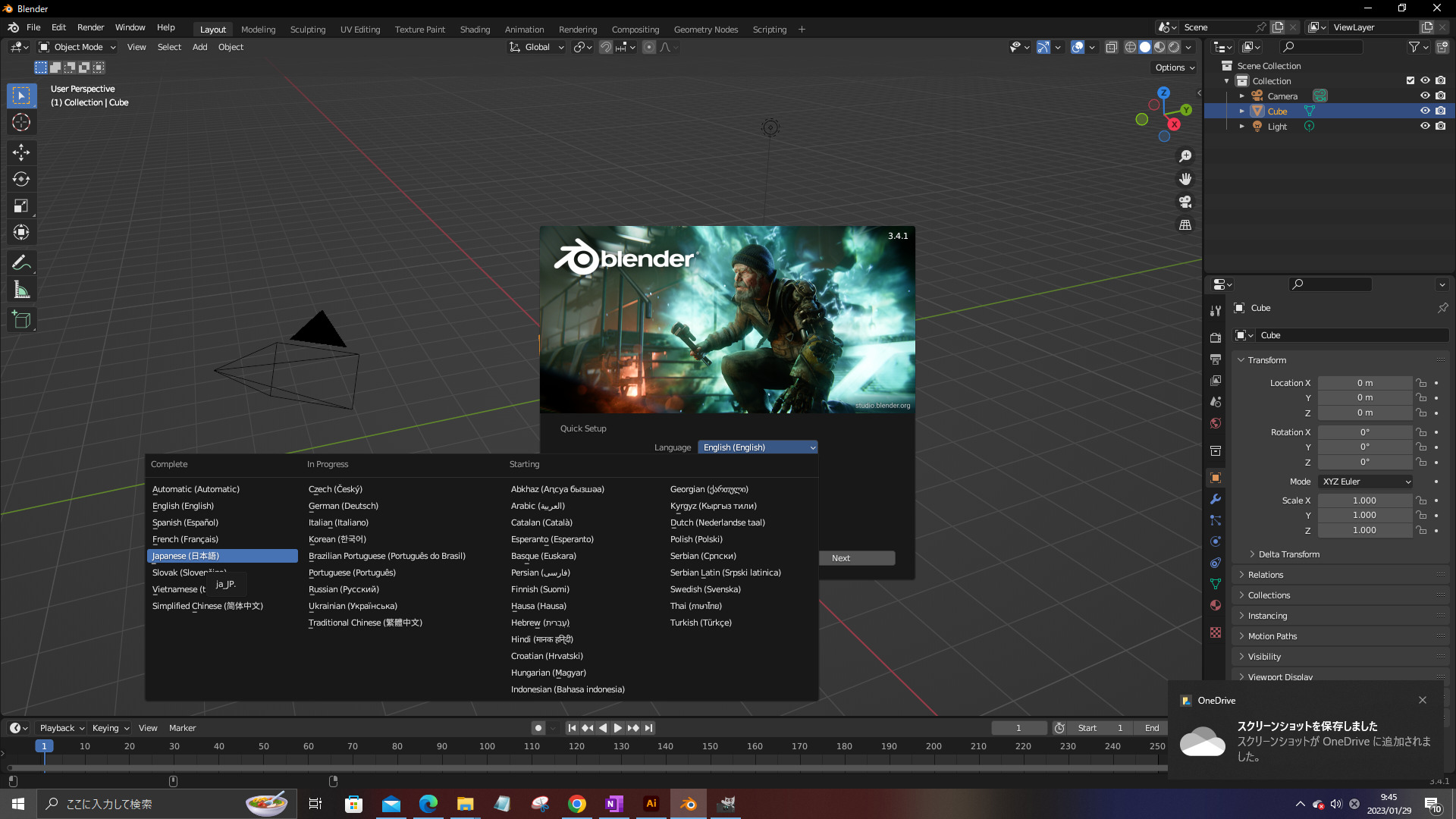Image resolution: width=1456 pixels, height=819 pixels.
Task: Open the World properties tab
Action: click(x=1216, y=423)
